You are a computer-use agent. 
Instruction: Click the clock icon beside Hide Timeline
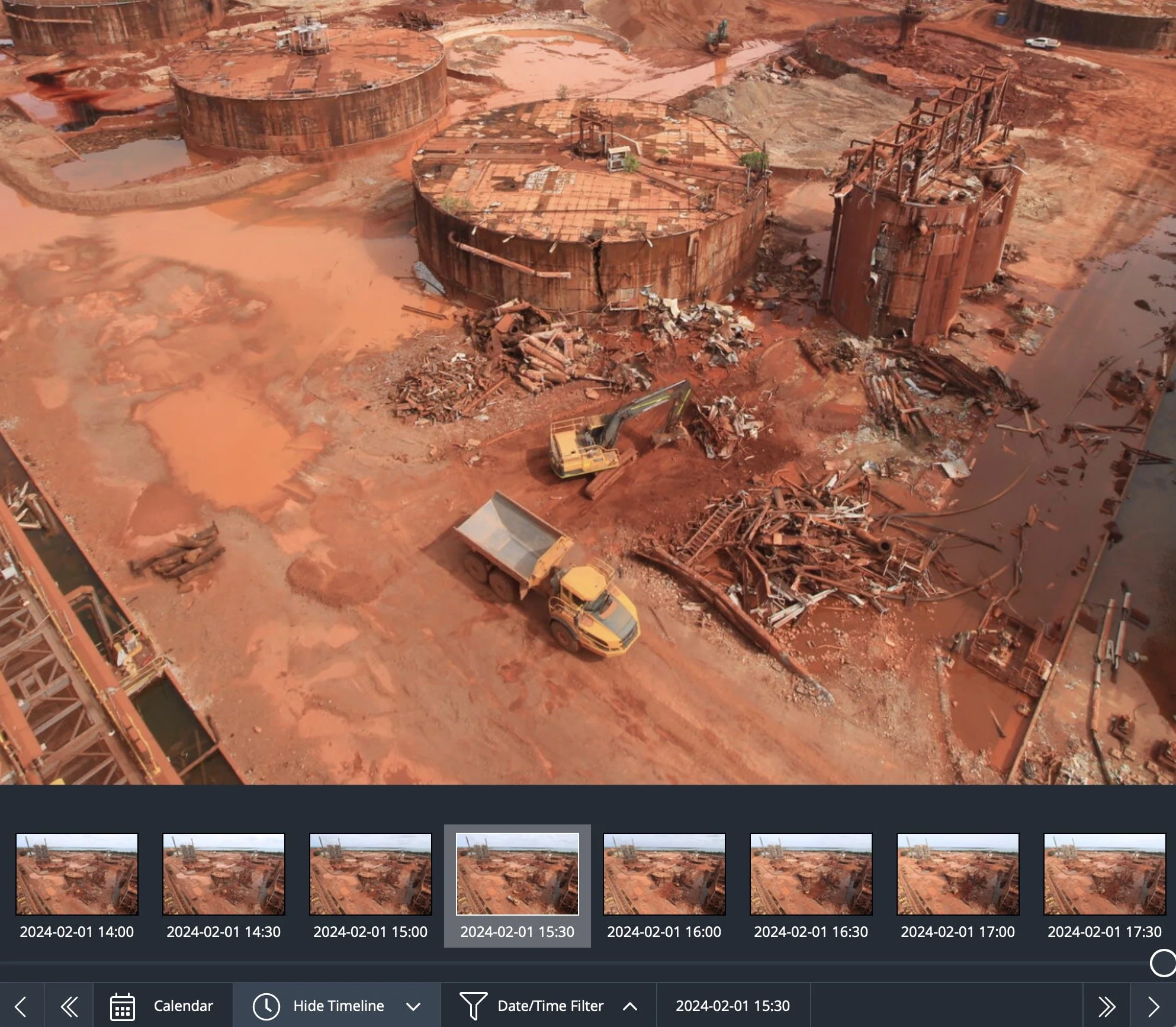(266, 1006)
